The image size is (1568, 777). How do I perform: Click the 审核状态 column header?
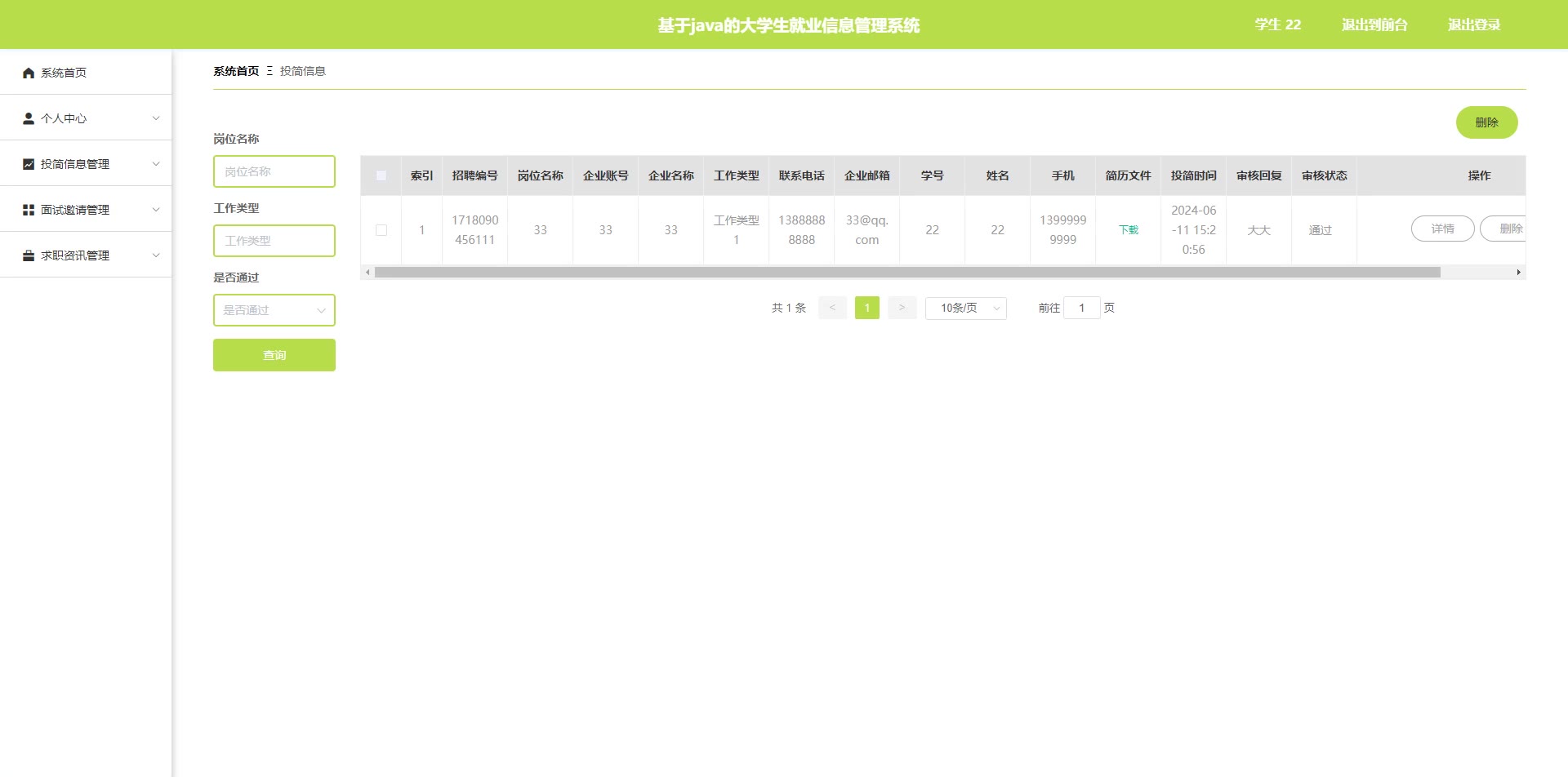coord(1325,175)
